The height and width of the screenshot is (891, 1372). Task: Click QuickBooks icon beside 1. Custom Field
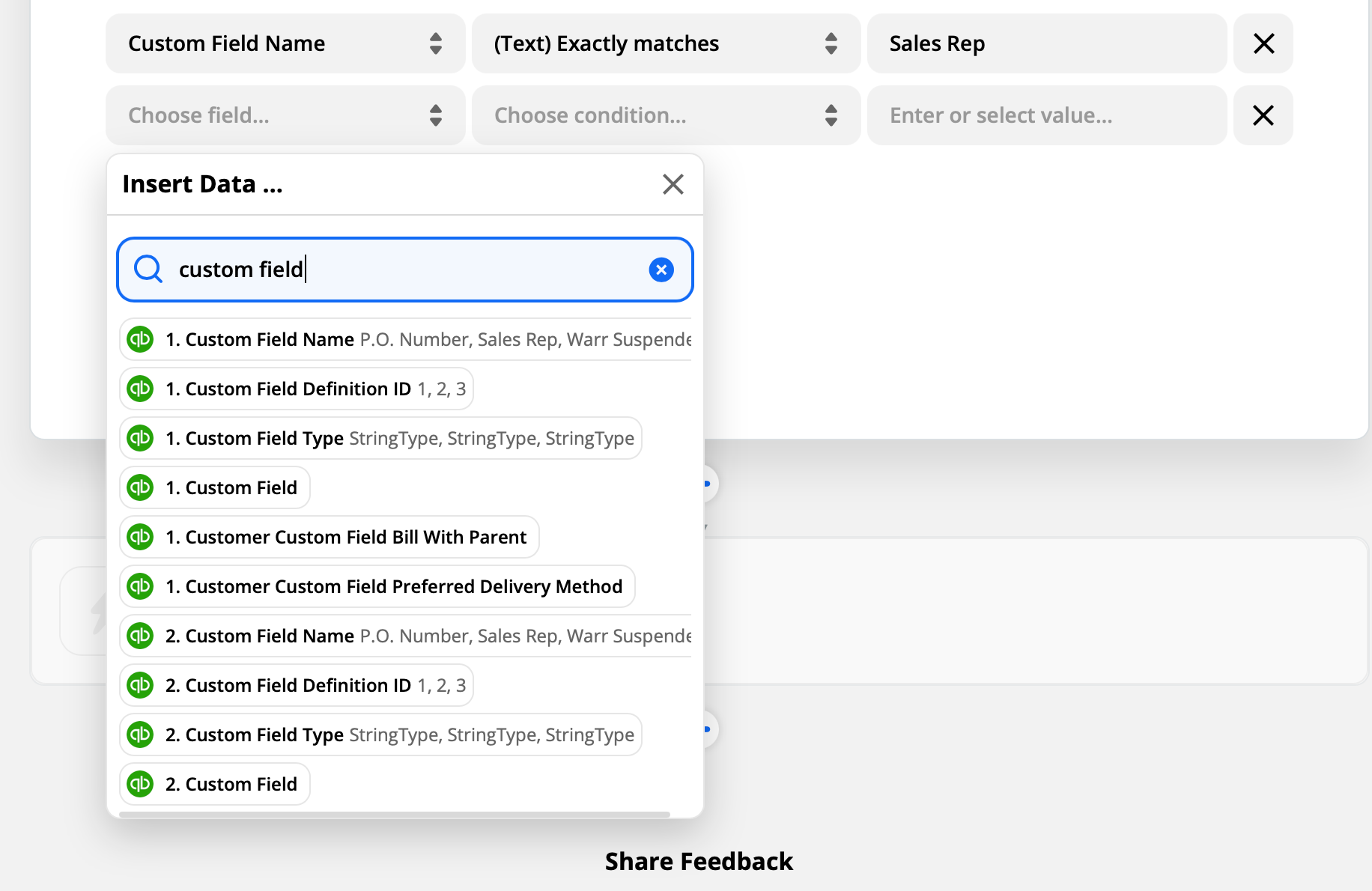(x=140, y=487)
